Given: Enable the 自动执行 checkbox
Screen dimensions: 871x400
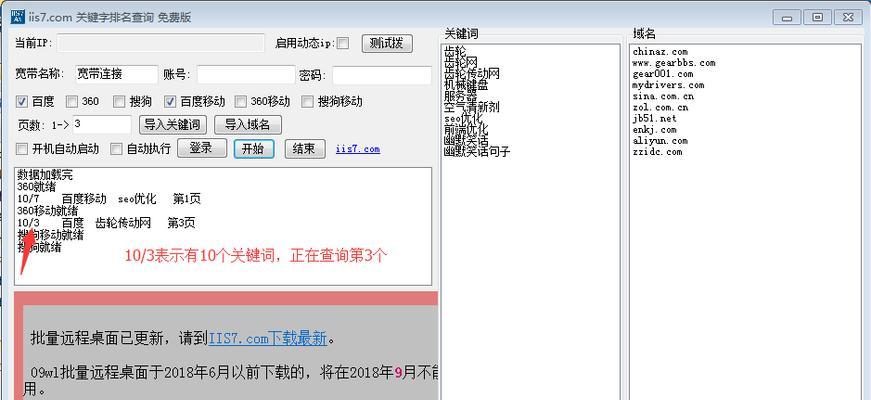Looking at the screenshot, I should click(x=116, y=149).
